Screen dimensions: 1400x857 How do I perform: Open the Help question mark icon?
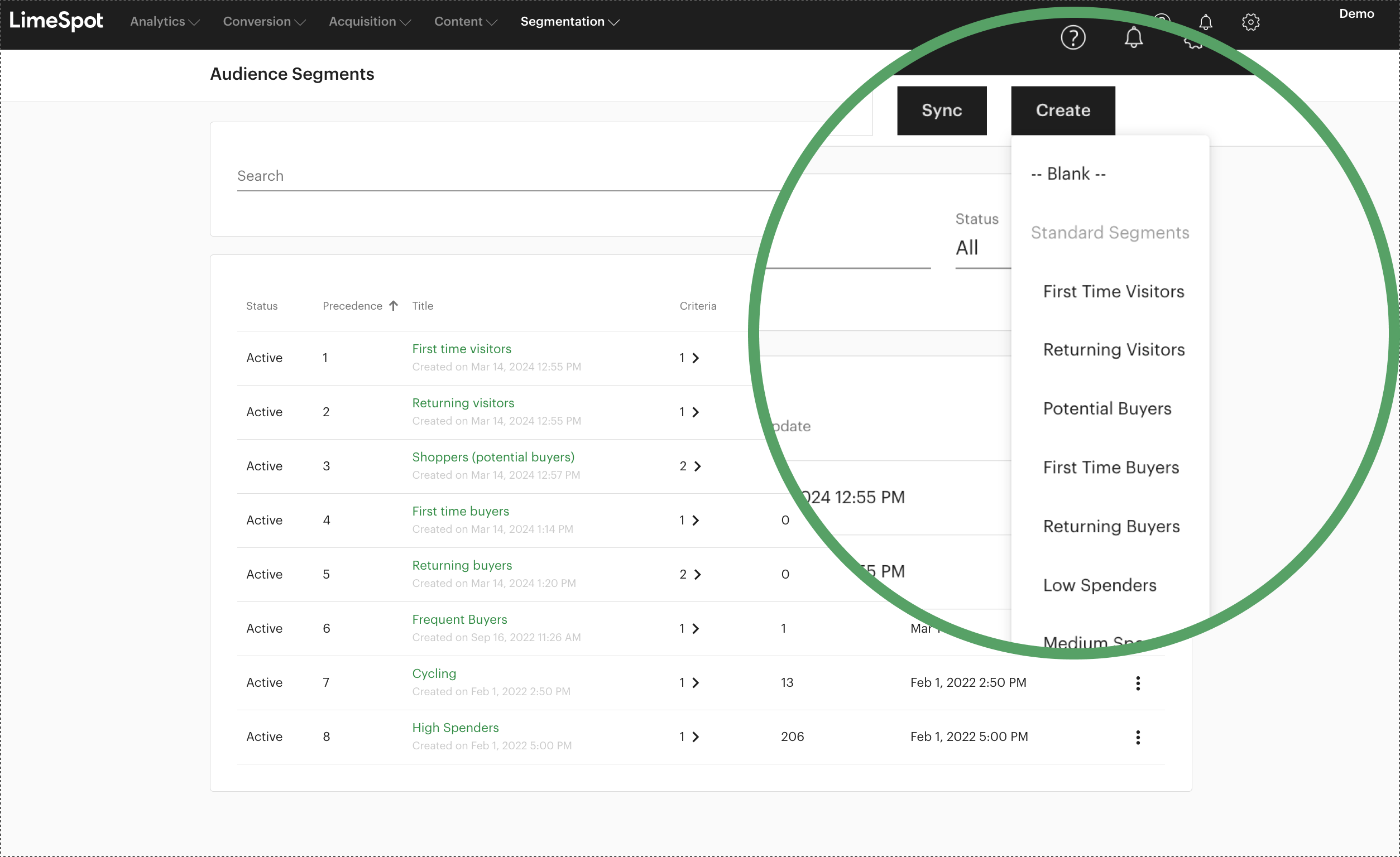tap(1073, 37)
